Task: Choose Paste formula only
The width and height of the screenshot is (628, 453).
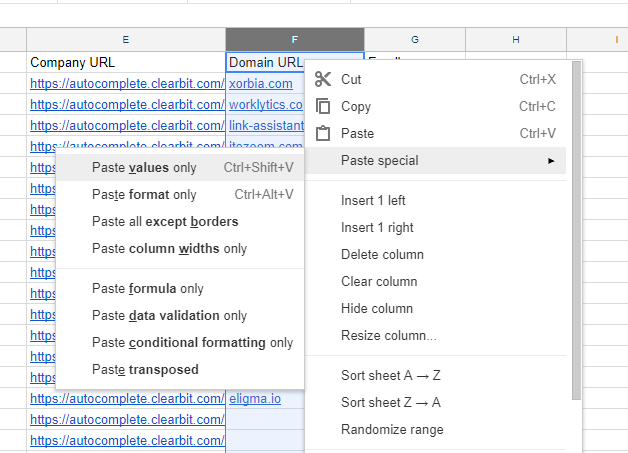Action: 180,288
